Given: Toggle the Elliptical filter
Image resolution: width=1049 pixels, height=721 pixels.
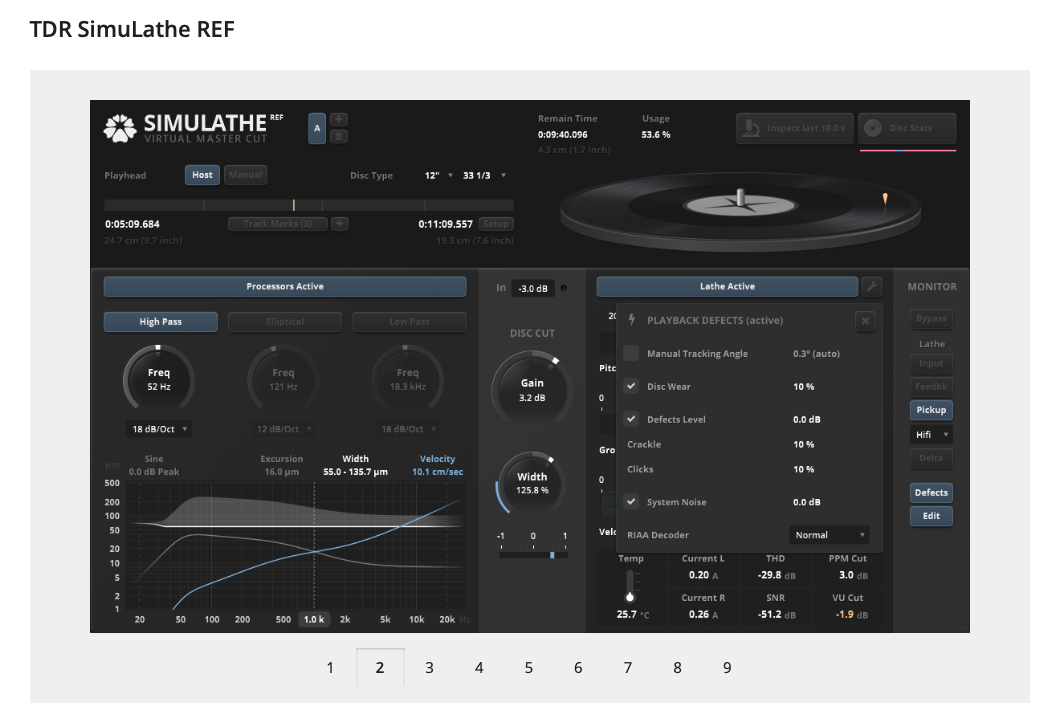Looking at the screenshot, I should [285, 322].
